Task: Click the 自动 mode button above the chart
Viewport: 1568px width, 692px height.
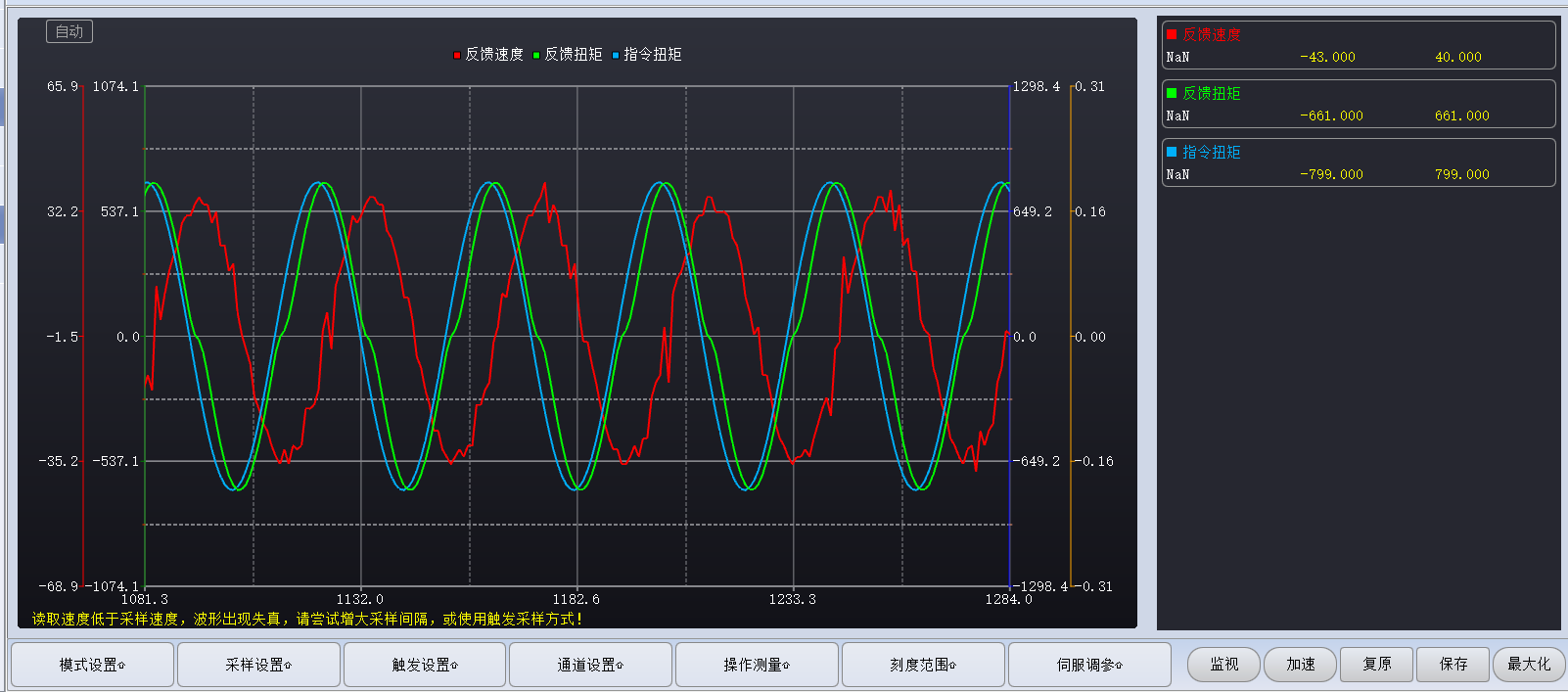Action: [69, 31]
